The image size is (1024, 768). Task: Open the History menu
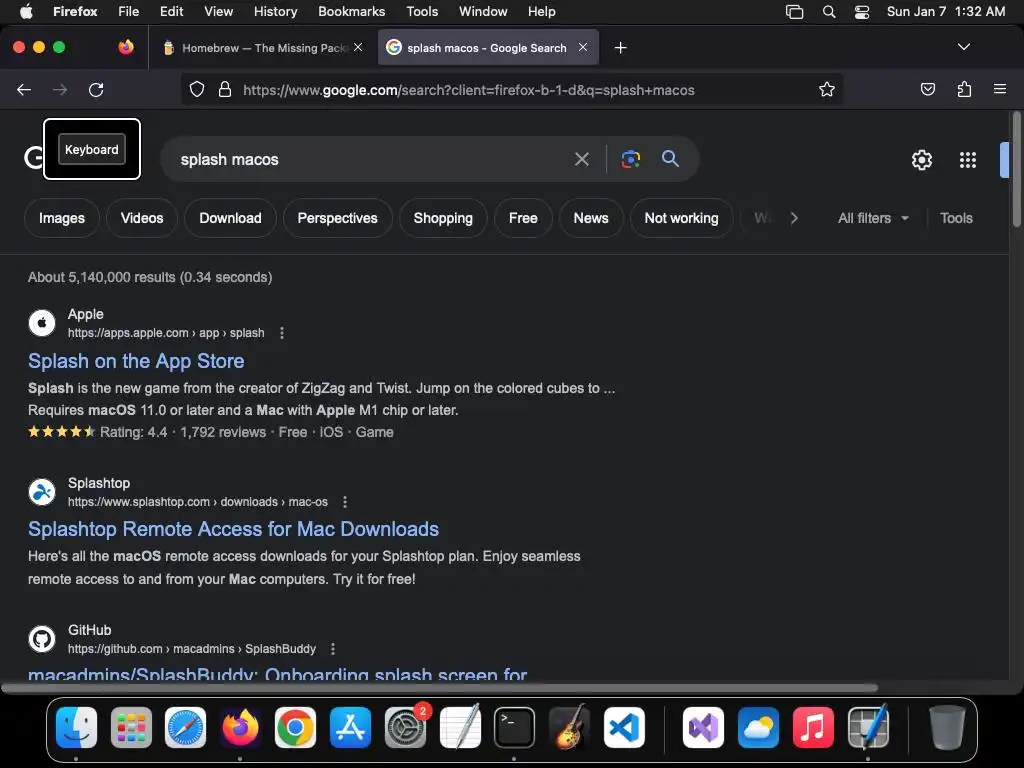(x=276, y=12)
